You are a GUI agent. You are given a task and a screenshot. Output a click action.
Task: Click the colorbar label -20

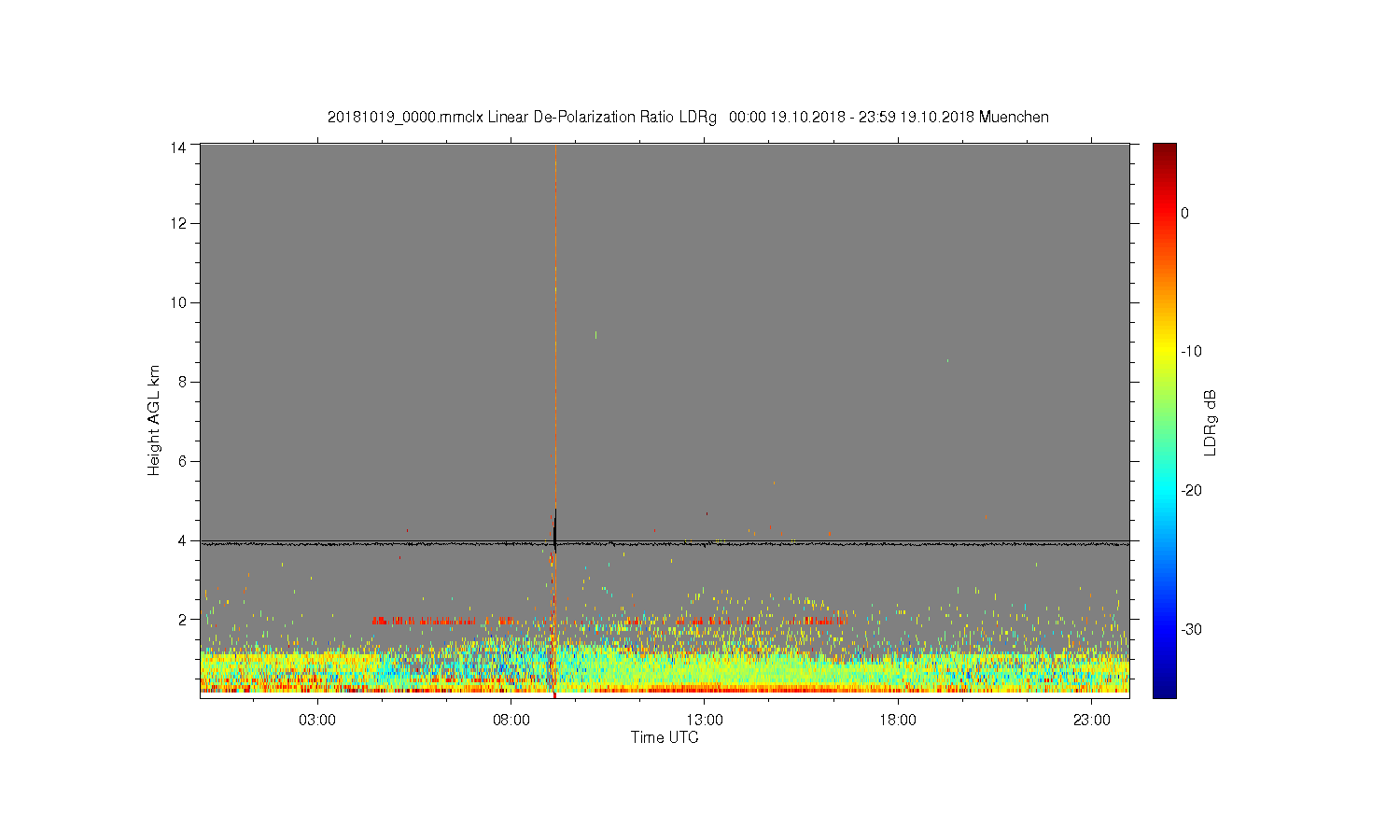point(1191,491)
